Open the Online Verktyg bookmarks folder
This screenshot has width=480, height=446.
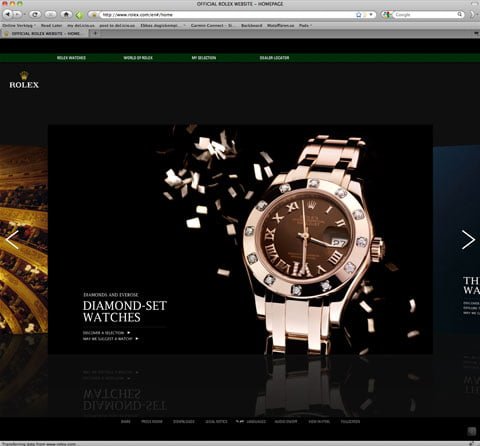pos(19,25)
